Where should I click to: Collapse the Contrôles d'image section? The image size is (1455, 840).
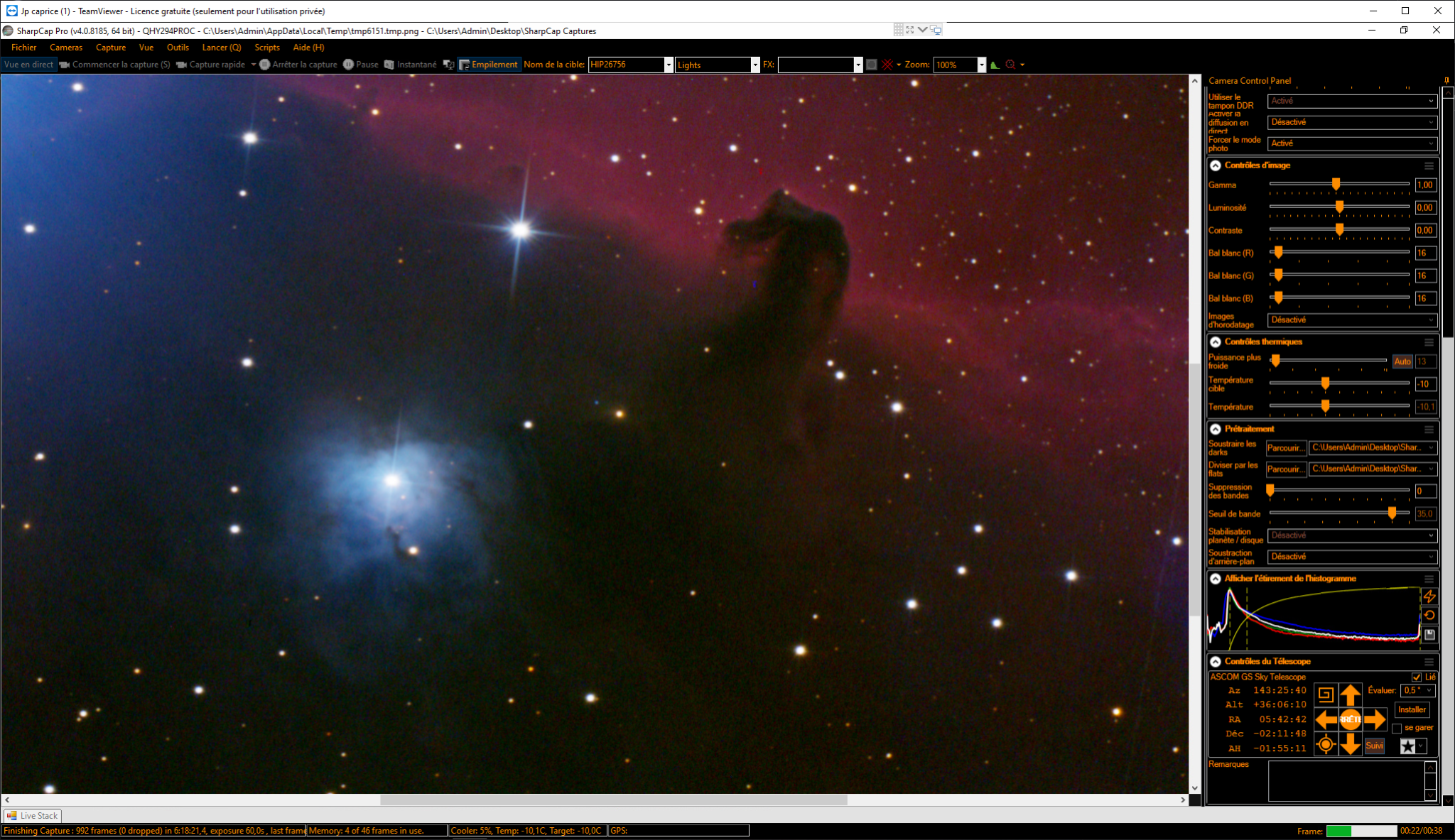coord(1216,165)
